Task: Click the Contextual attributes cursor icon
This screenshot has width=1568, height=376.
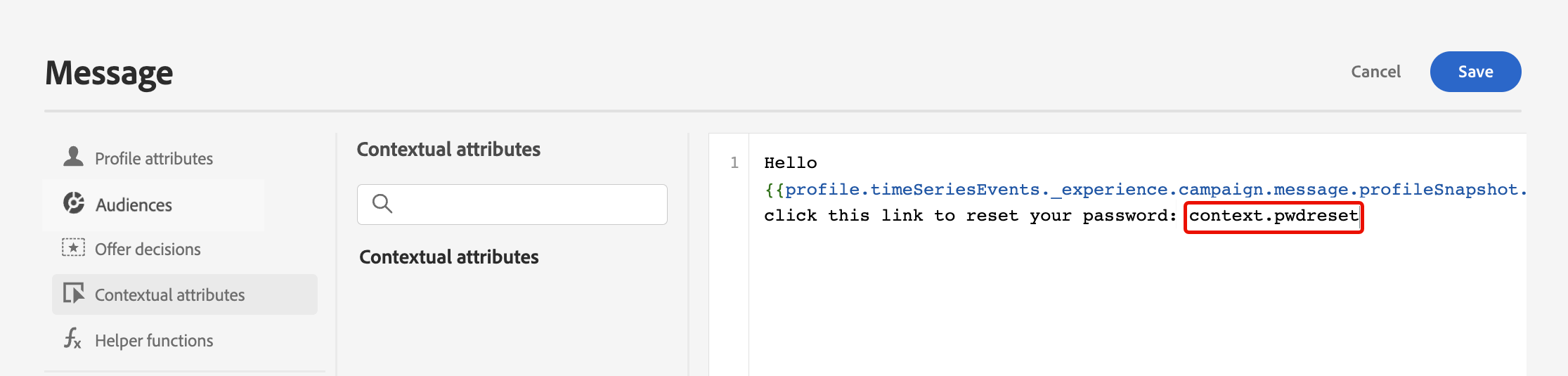Action: pyautogui.click(x=74, y=293)
